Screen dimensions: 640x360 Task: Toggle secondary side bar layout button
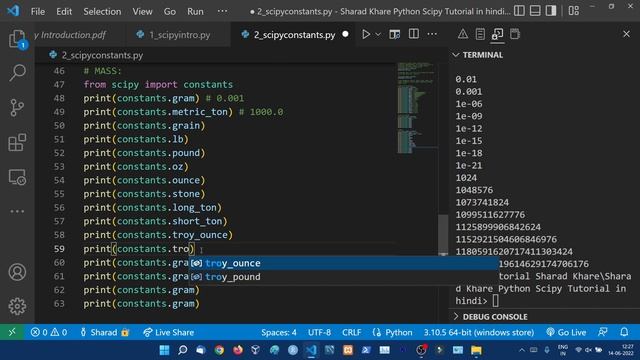point(551,11)
